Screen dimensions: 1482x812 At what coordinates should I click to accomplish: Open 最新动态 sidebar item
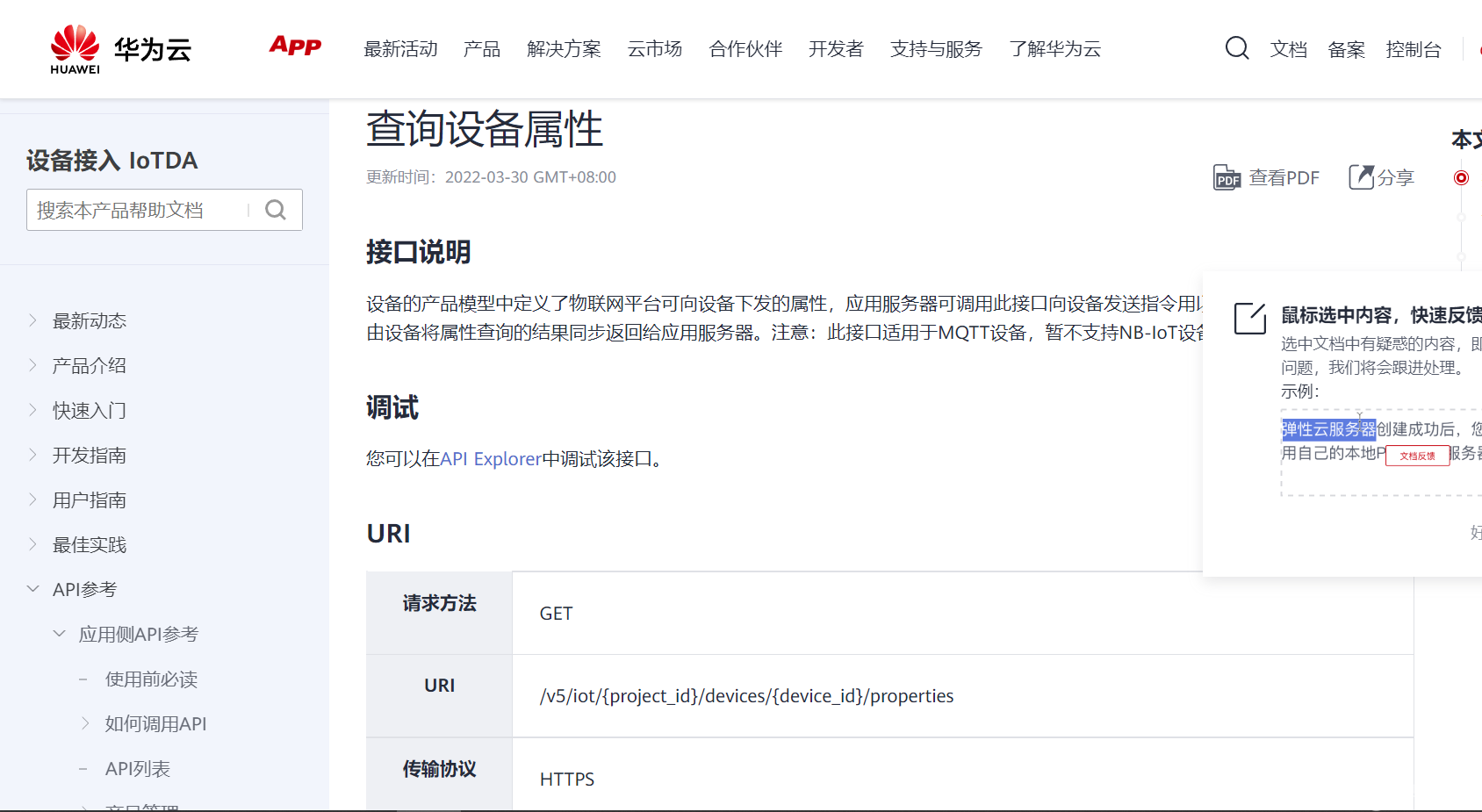click(x=90, y=320)
